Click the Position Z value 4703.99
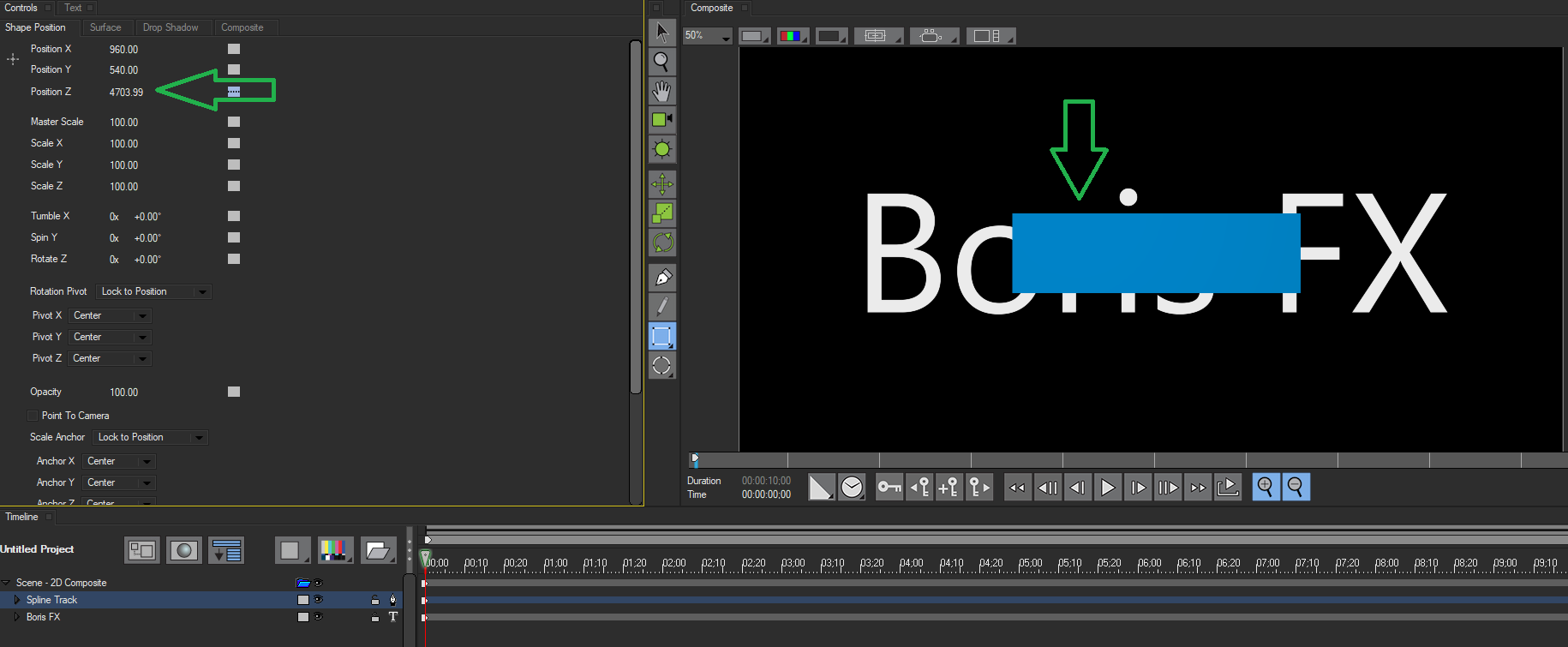 click(x=127, y=93)
